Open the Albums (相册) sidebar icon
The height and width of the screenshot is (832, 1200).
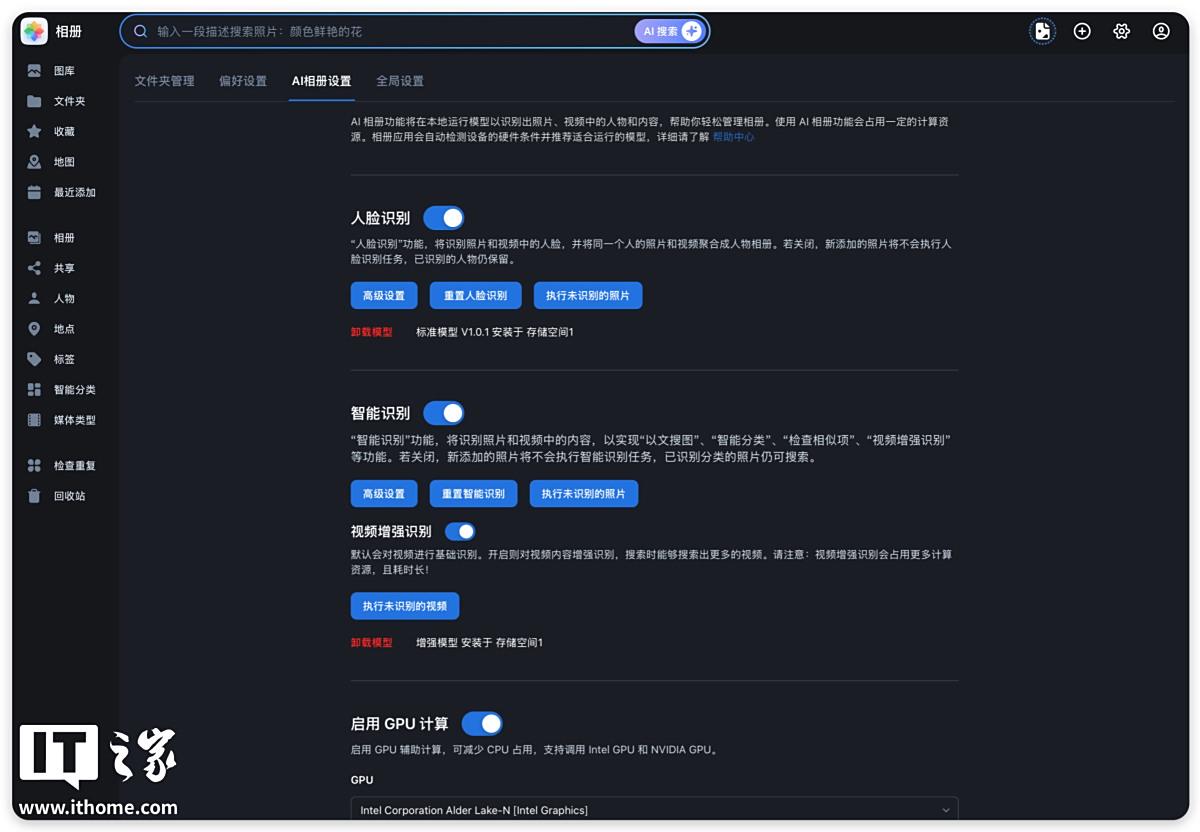[34, 238]
